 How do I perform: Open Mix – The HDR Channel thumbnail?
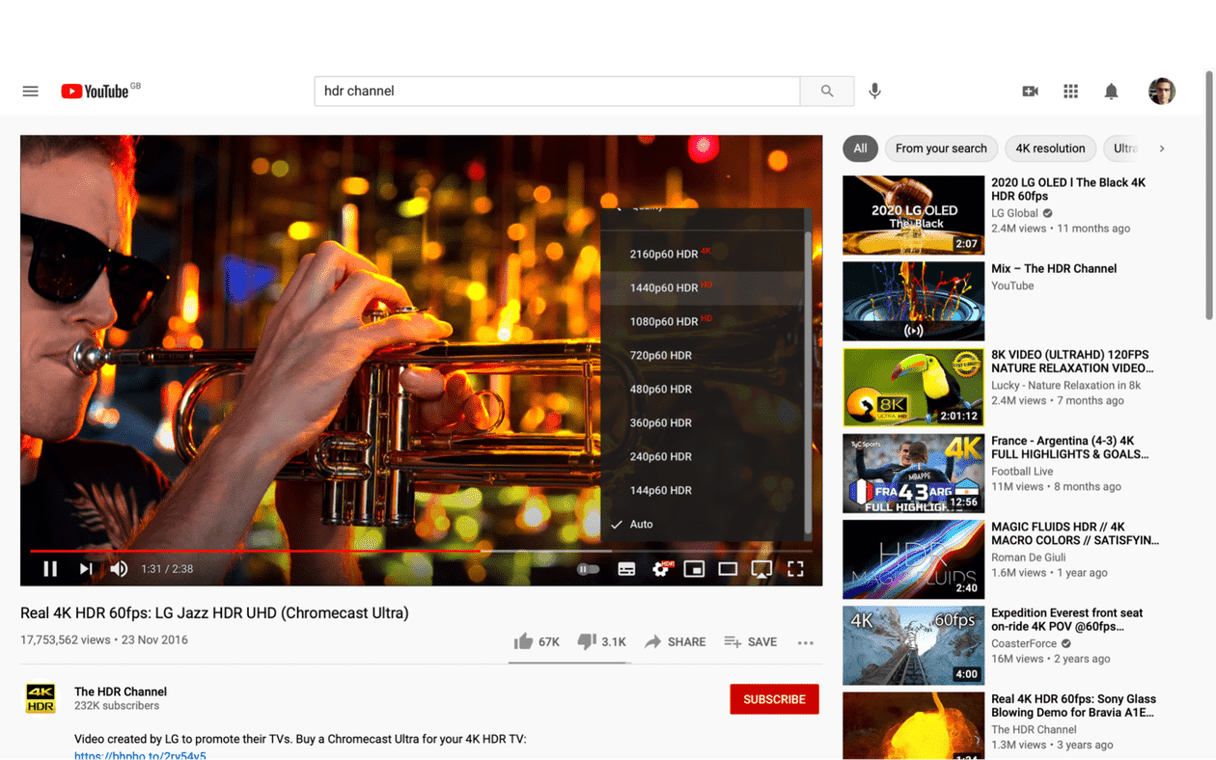click(x=913, y=301)
